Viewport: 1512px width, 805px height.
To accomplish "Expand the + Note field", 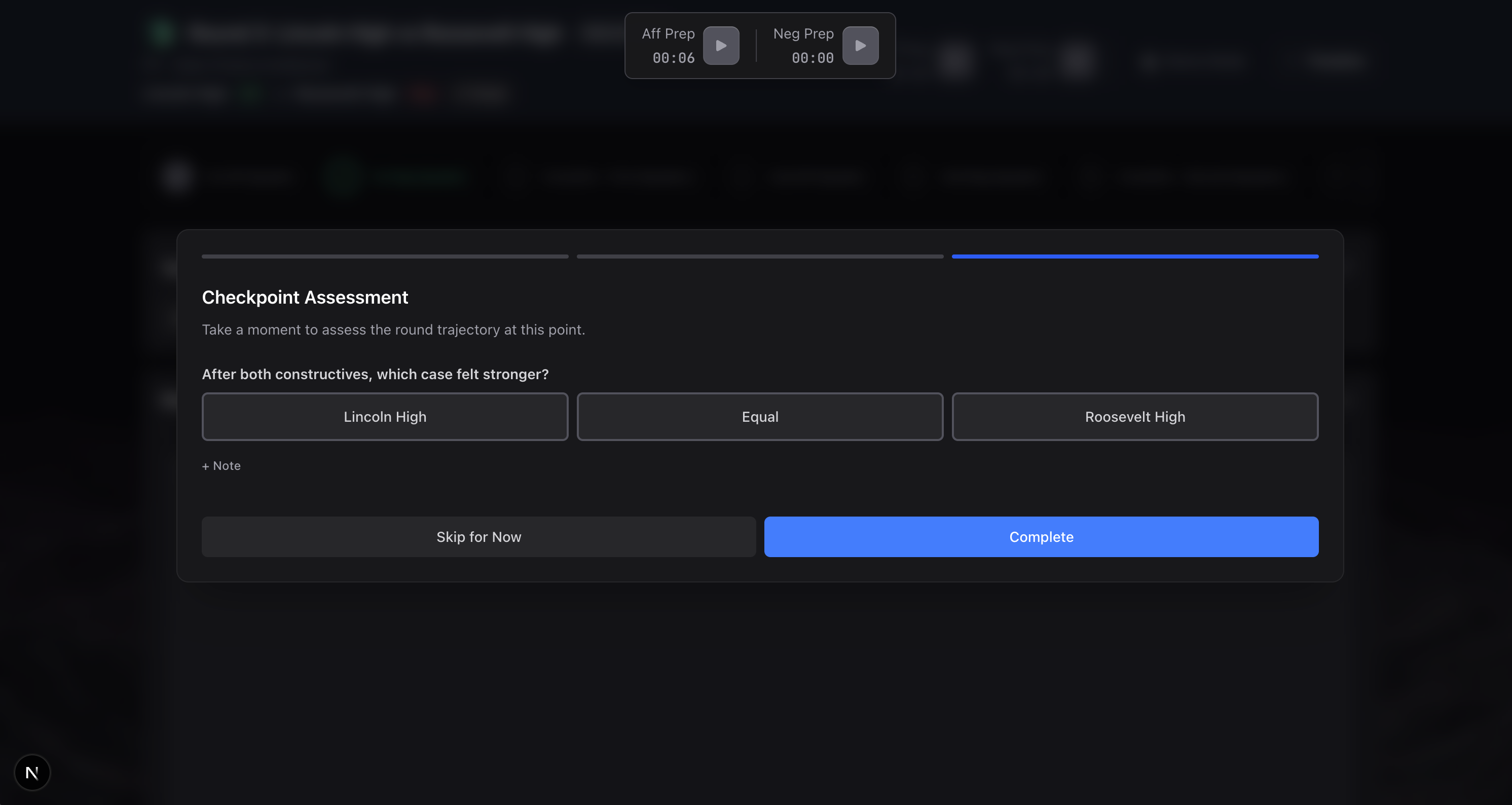I will 222,466.
